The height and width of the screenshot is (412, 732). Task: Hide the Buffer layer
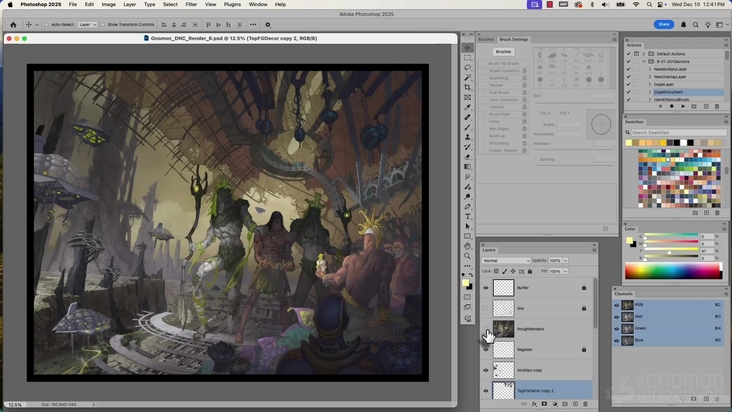click(x=486, y=288)
